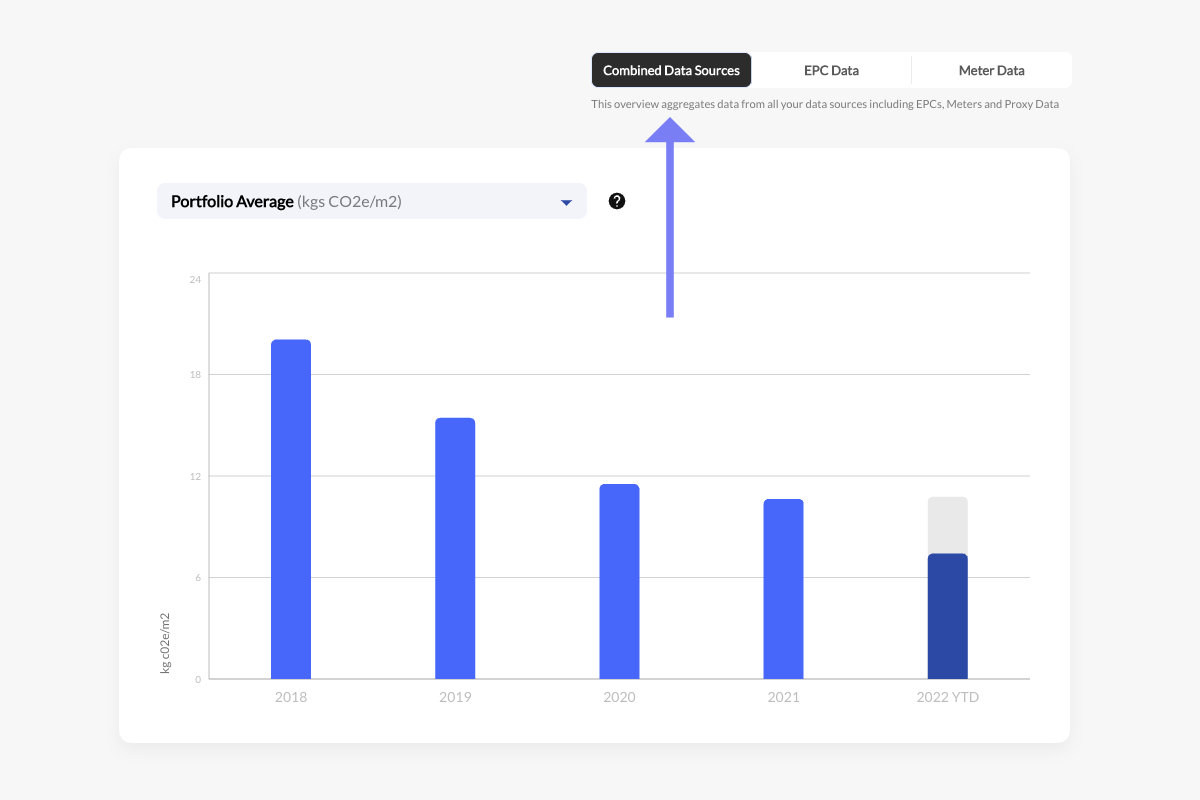The height and width of the screenshot is (800, 1200).
Task: Click the '24' y-axis value
Action: (195, 279)
